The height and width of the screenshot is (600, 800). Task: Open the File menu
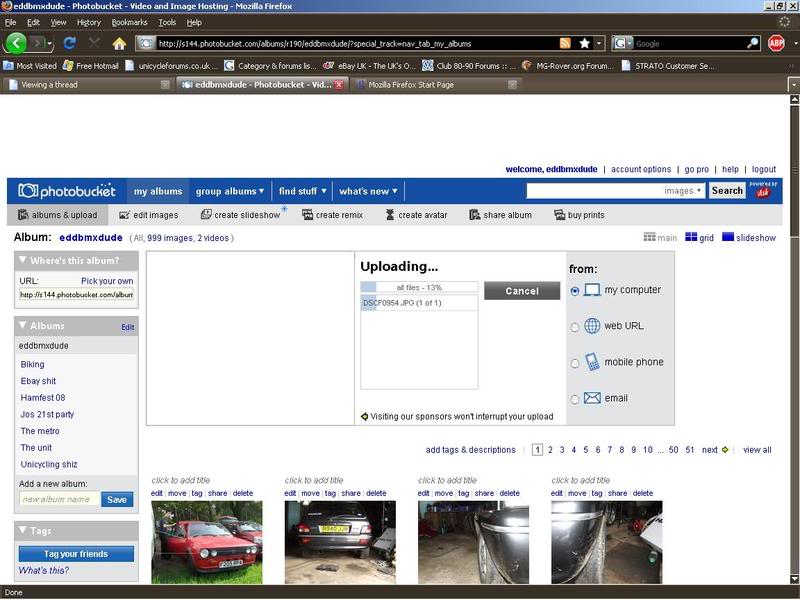(x=10, y=22)
